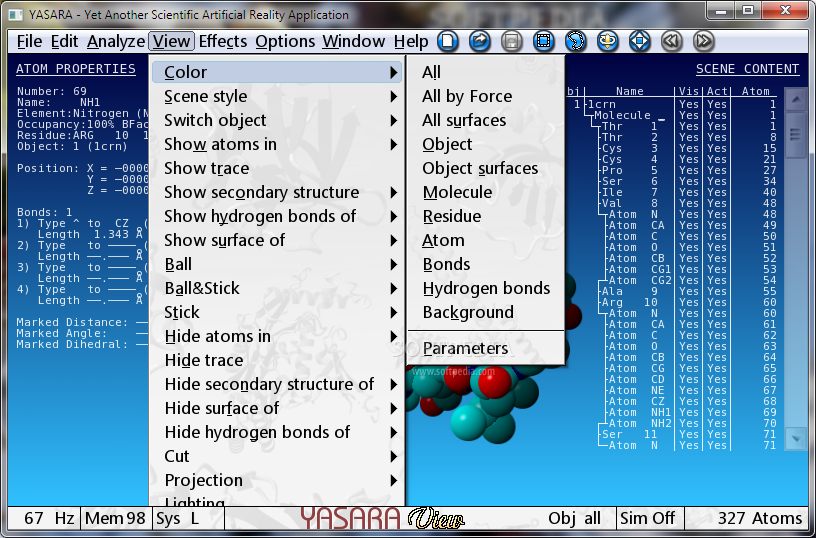Click the Scene Content scrollbar thumb
The height and width of the screenshot is (538, 816).
(795, 135)
